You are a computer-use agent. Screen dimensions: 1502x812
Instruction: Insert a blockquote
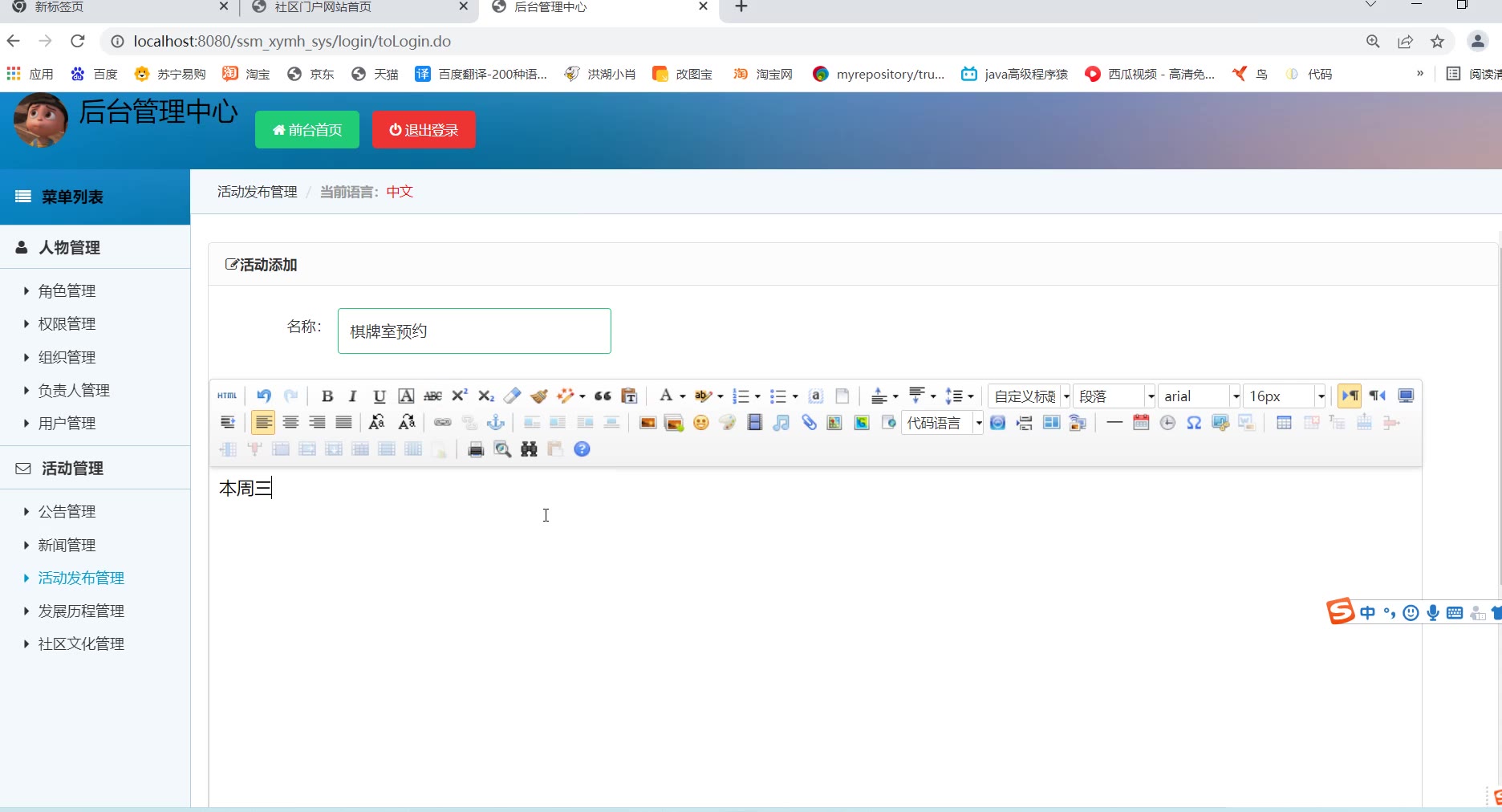pos(603,396)
